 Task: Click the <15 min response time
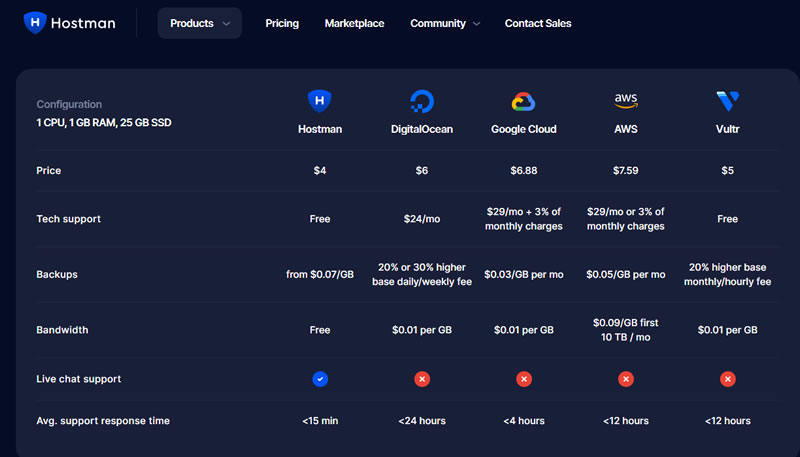(x=320, y=421)
